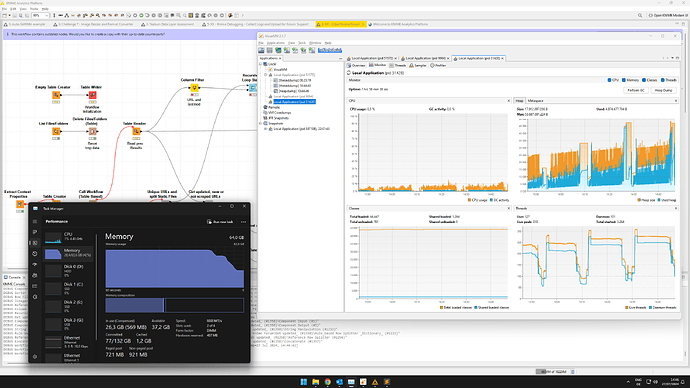The image size is (690, 388).
Task: Open Chrome from the Windows taskbar
Action: 327,382
